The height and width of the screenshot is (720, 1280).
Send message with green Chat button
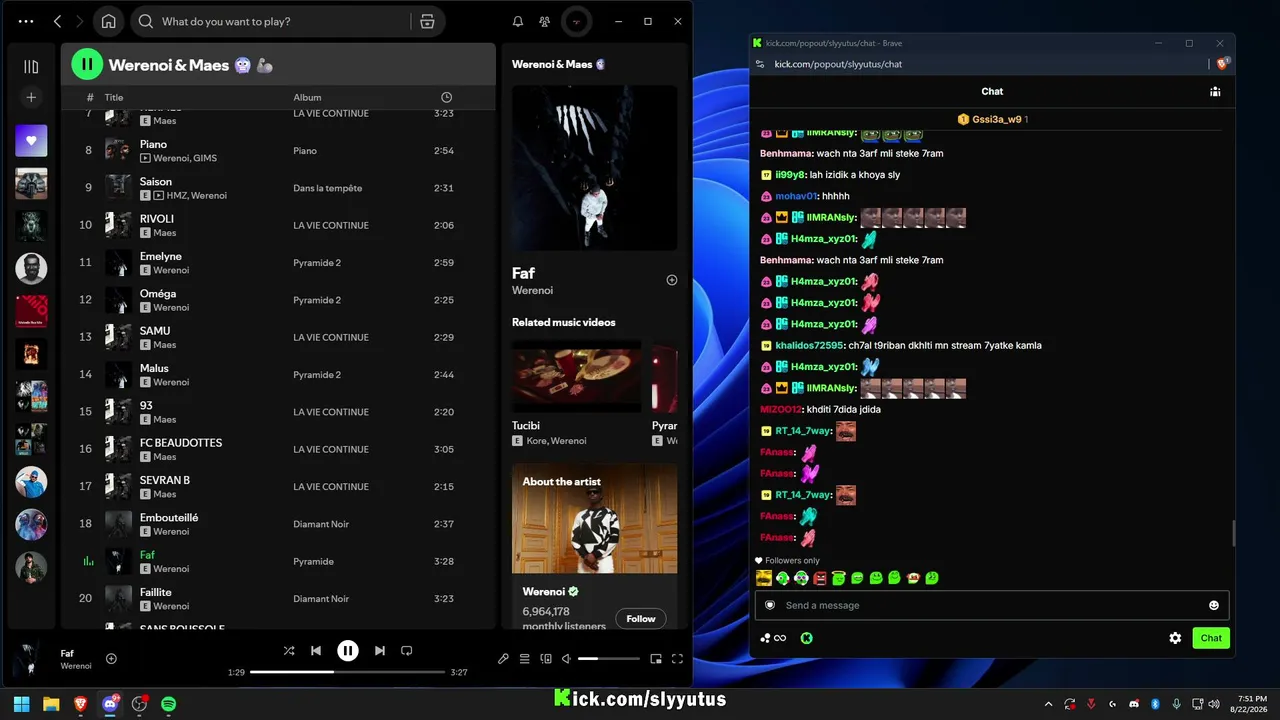coord(1211,638)
